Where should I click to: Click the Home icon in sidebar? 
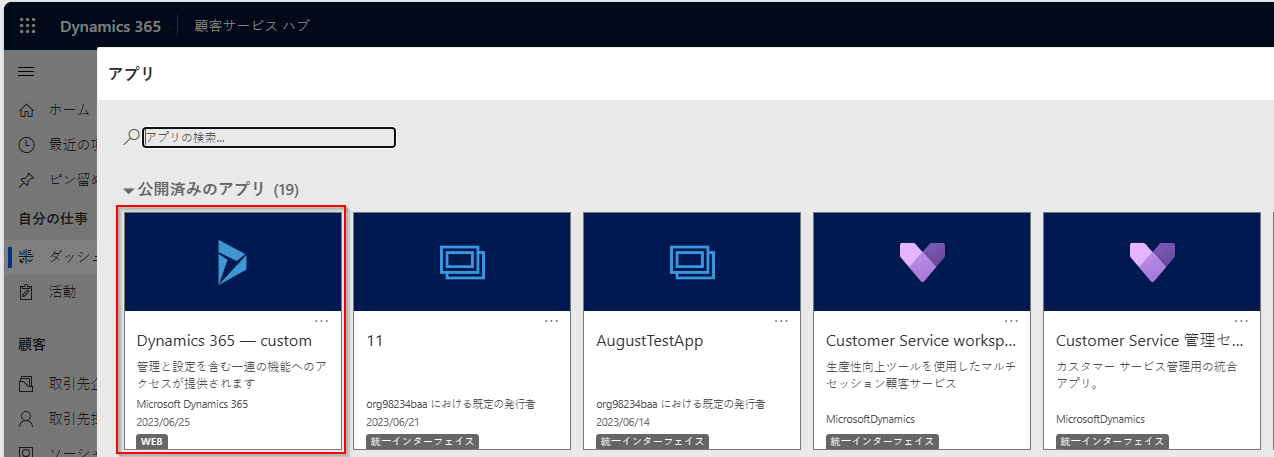pyautogui.click(x=27, y=110)
